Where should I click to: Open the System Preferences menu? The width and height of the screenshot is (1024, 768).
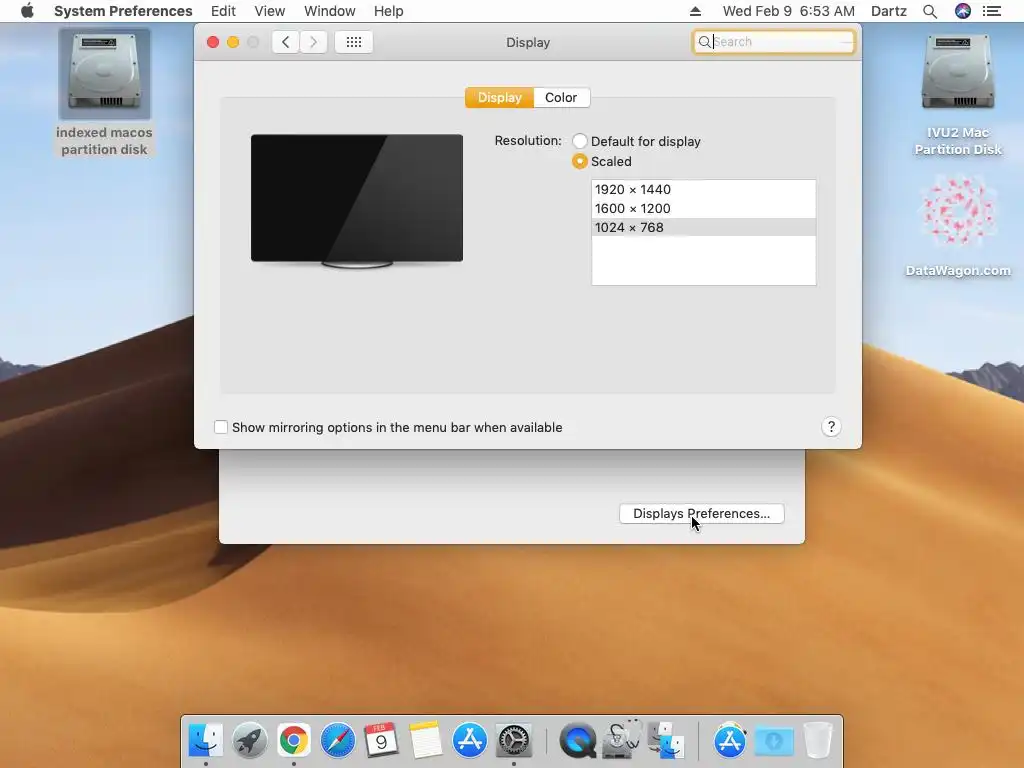tap(123, 11)
